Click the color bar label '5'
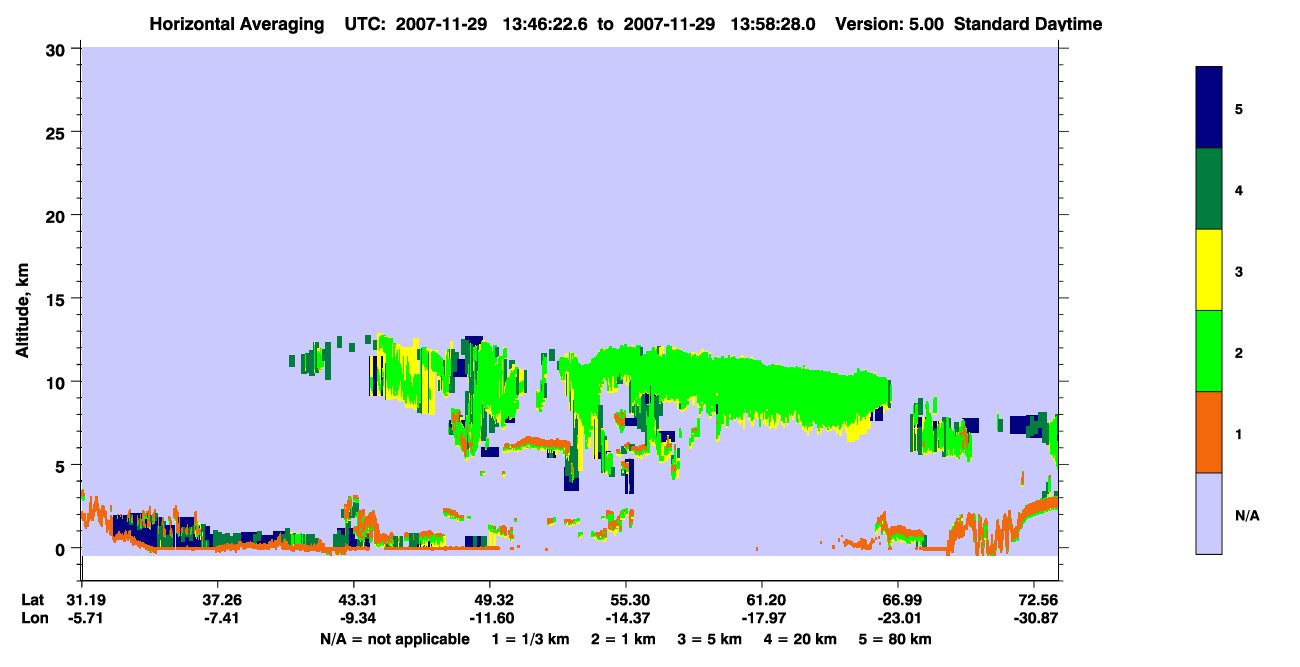Screen dimensions: 1300x667 [1239, 108]
